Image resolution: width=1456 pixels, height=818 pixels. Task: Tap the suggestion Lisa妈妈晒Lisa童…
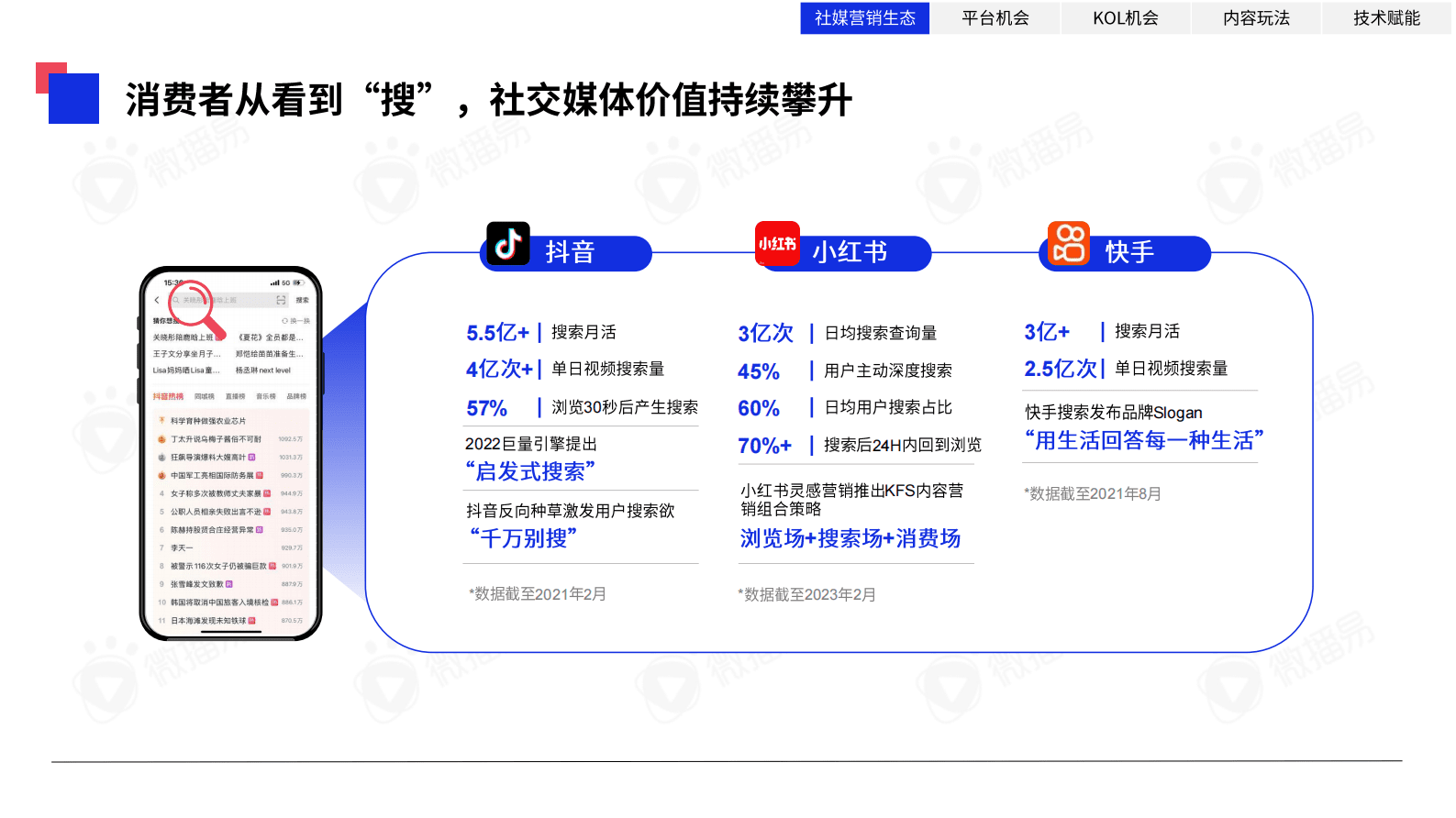(186, 370)
